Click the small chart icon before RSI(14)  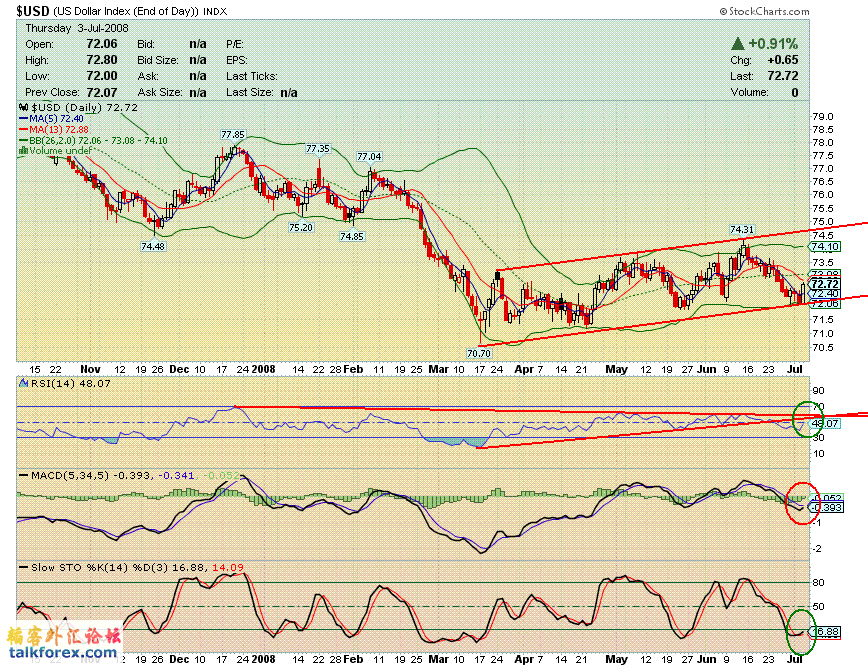tap(23, 382)
